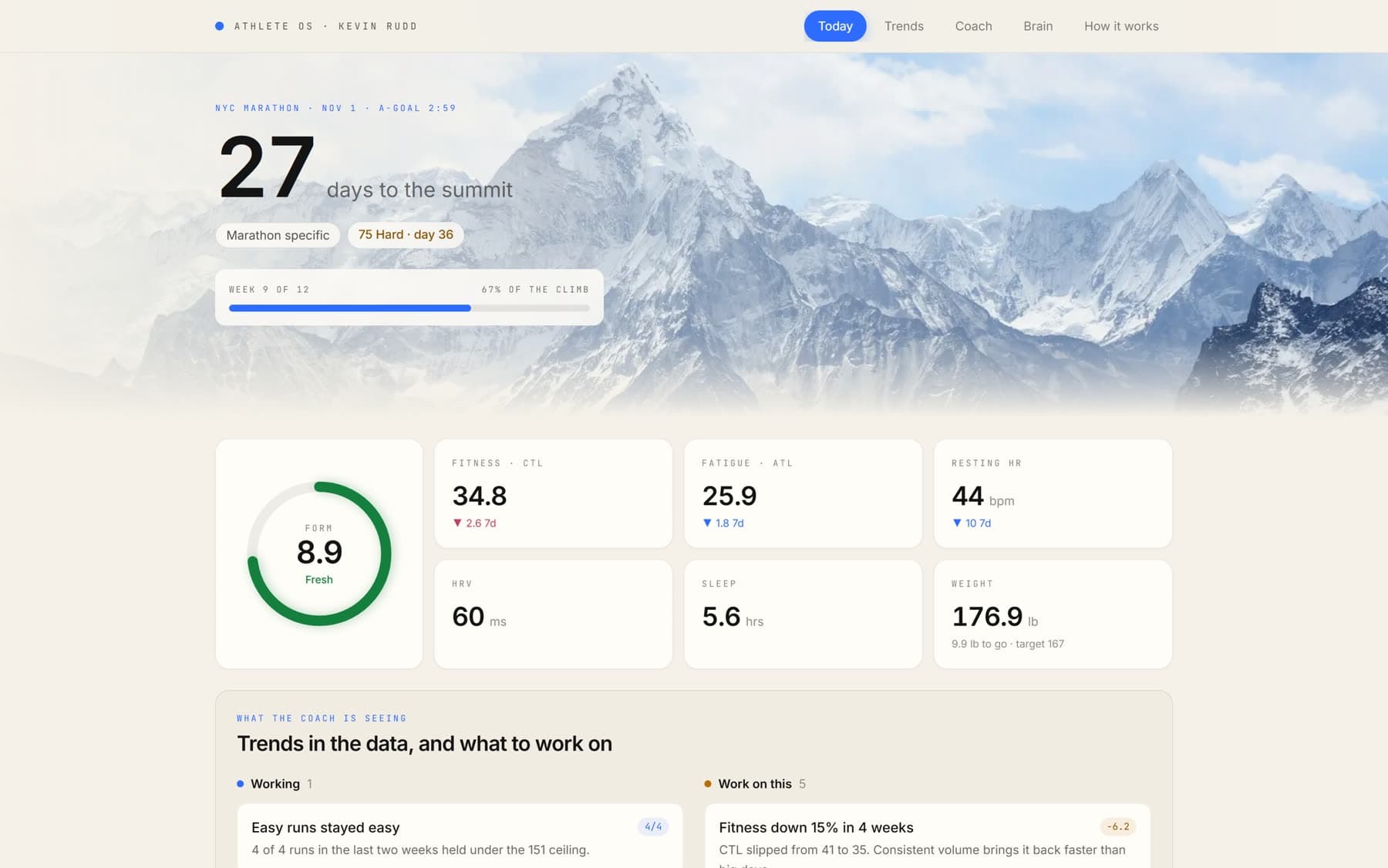Open the Fitness down 15% in 4 weeks card

(x=928, y=836)
